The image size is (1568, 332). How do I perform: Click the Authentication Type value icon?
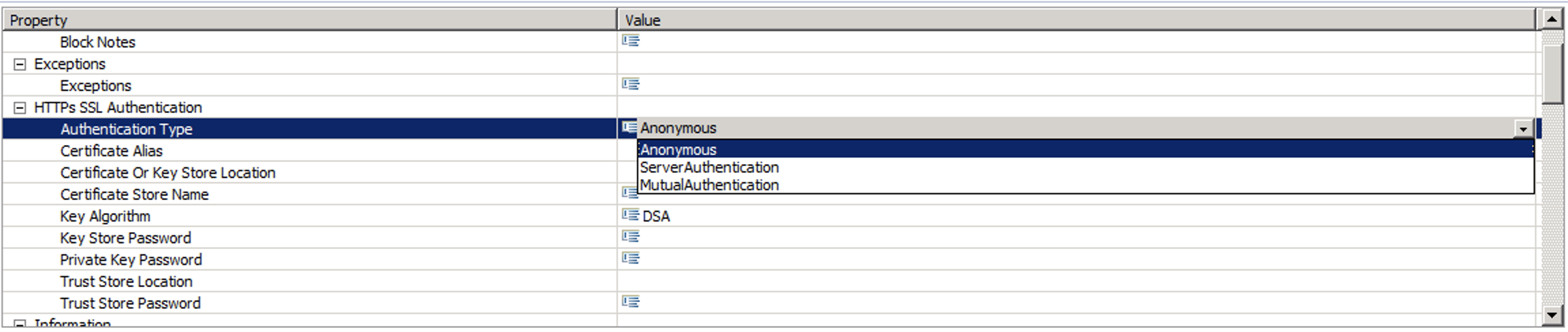click(629, 127)
